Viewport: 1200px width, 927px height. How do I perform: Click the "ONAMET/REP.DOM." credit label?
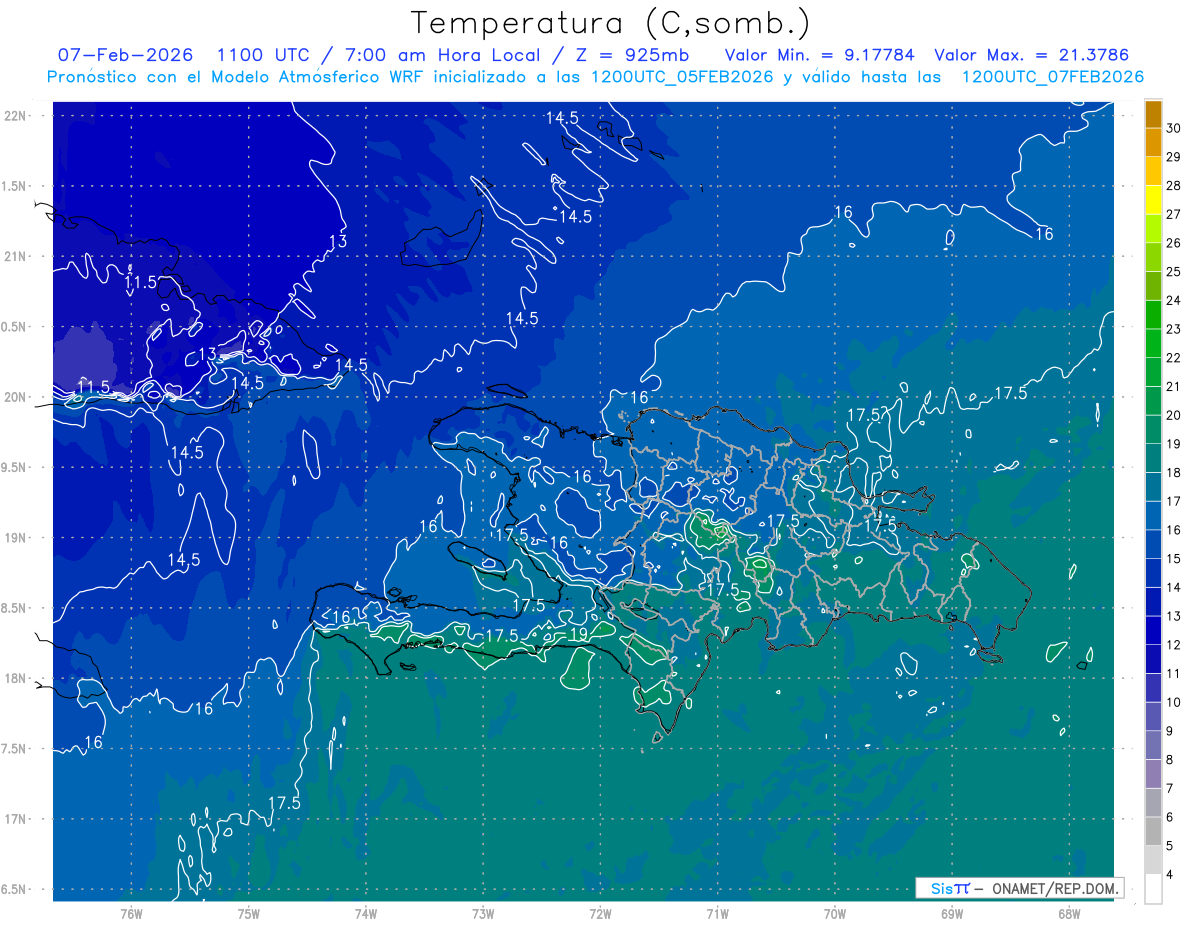click(1056, 888)
